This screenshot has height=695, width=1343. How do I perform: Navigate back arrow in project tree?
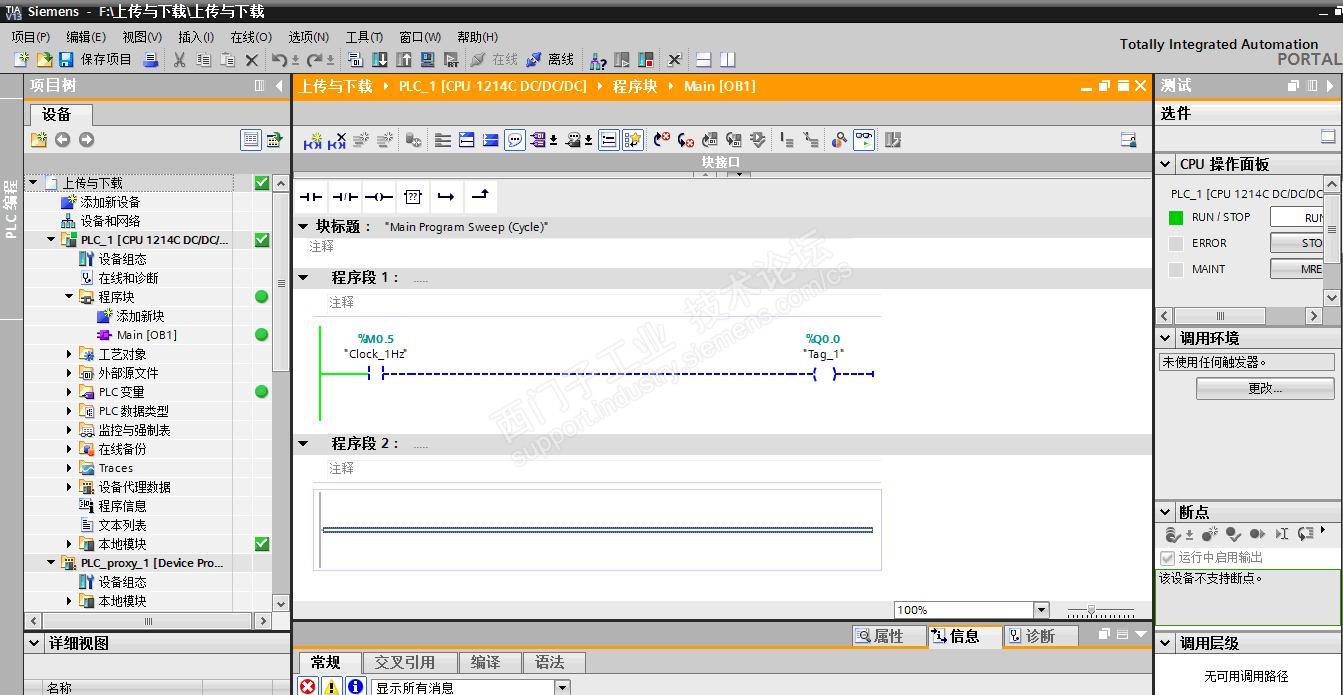(62, 140)
